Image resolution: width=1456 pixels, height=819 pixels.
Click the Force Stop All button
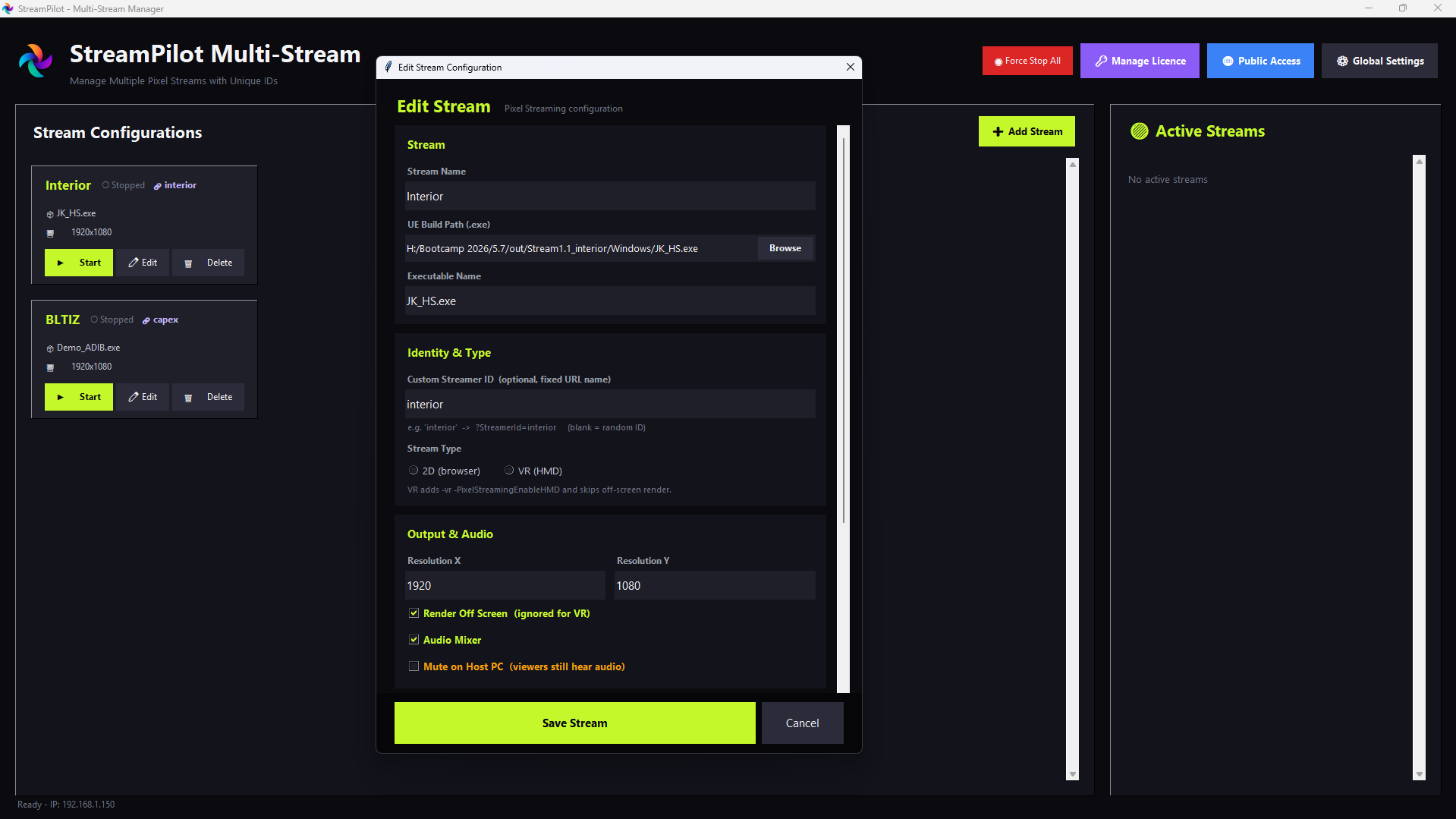(1027, 61)
